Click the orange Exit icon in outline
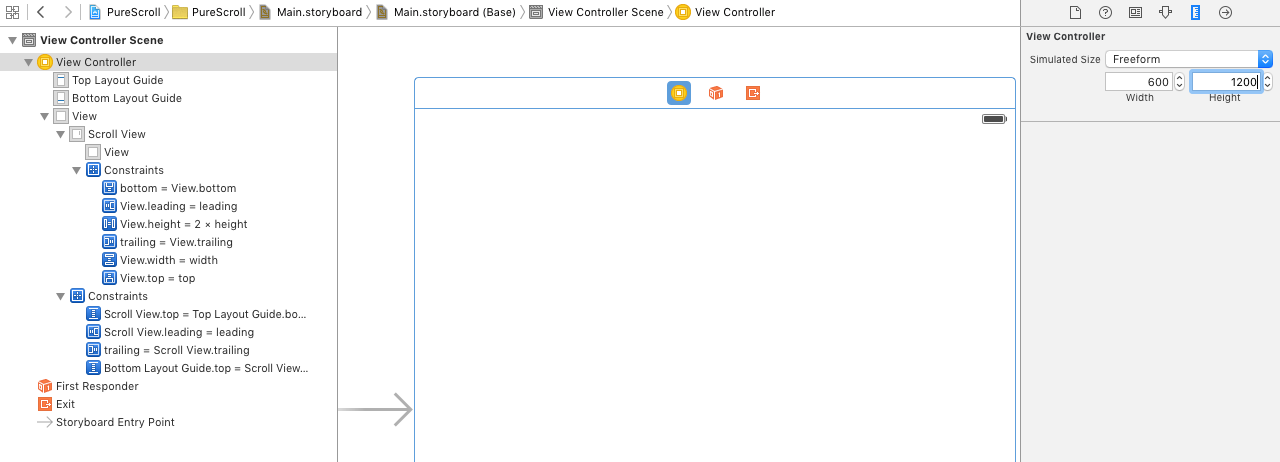 pos(44,404)
